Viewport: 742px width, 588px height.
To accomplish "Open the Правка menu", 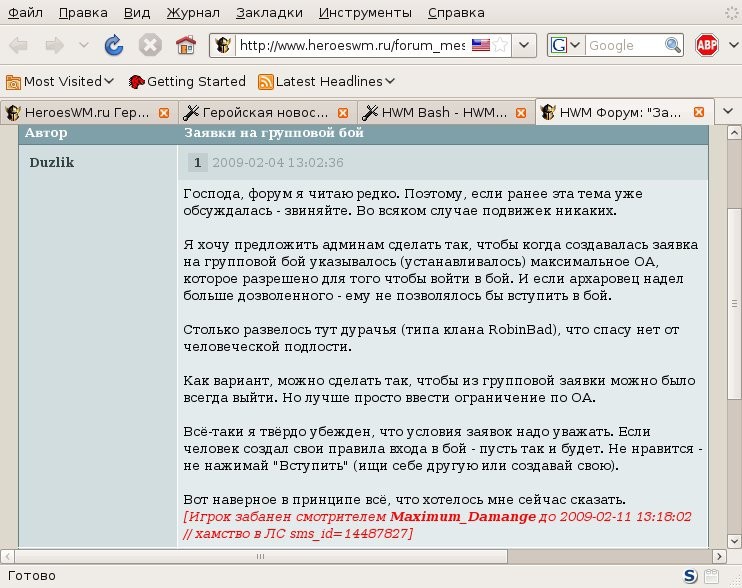I will pyautogui.click(x=83, y=13).
